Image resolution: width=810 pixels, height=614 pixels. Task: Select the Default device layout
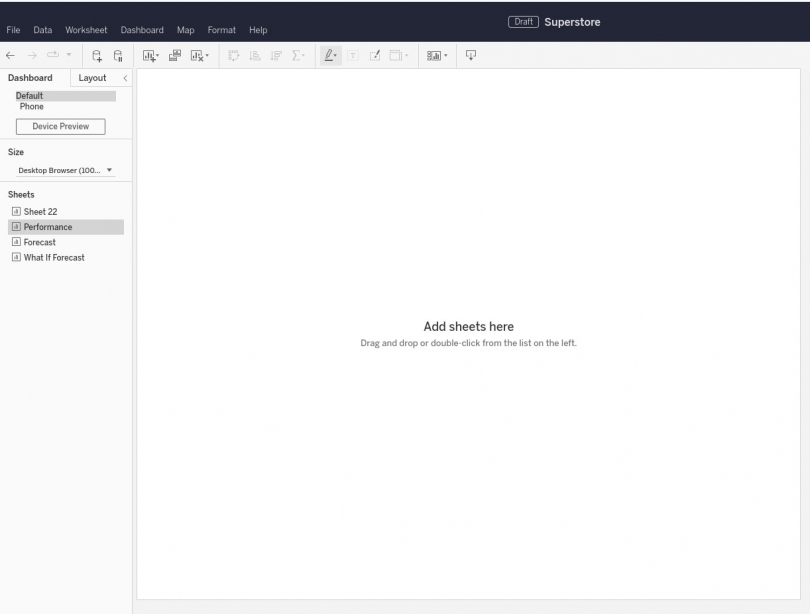(30, 95)
